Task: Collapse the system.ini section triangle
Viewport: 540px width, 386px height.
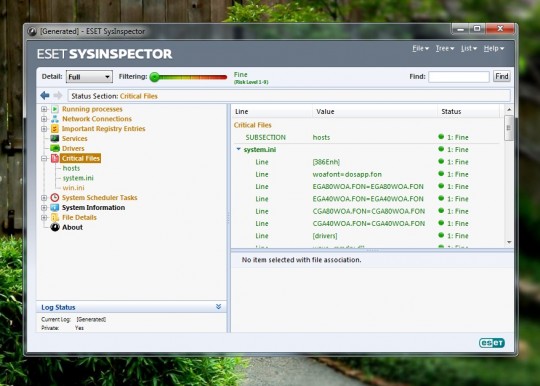Action: click(x=238, y=149)
